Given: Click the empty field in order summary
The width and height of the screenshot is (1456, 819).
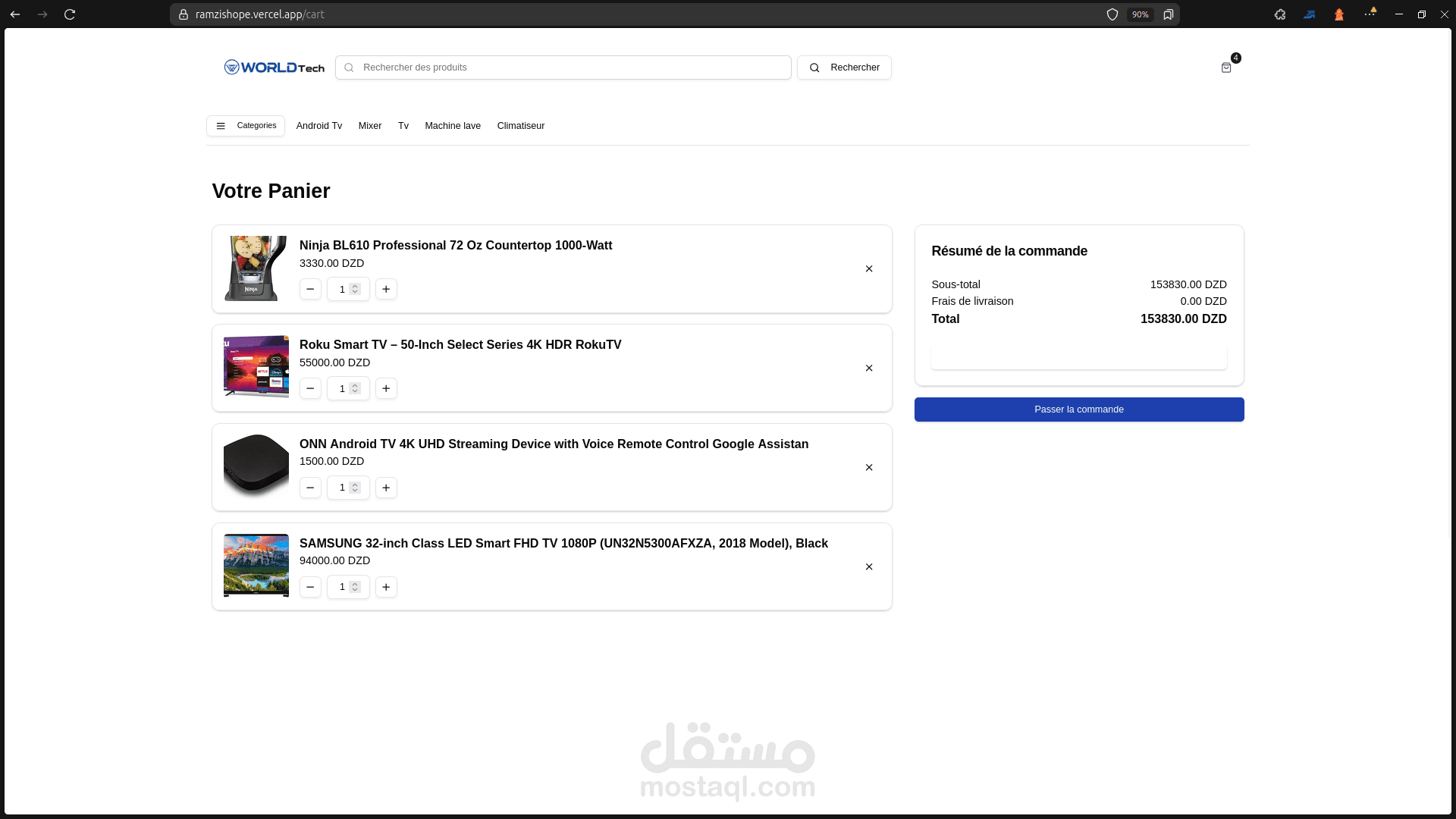Looking at the screenshot, I should click(x=1079, y=357).
